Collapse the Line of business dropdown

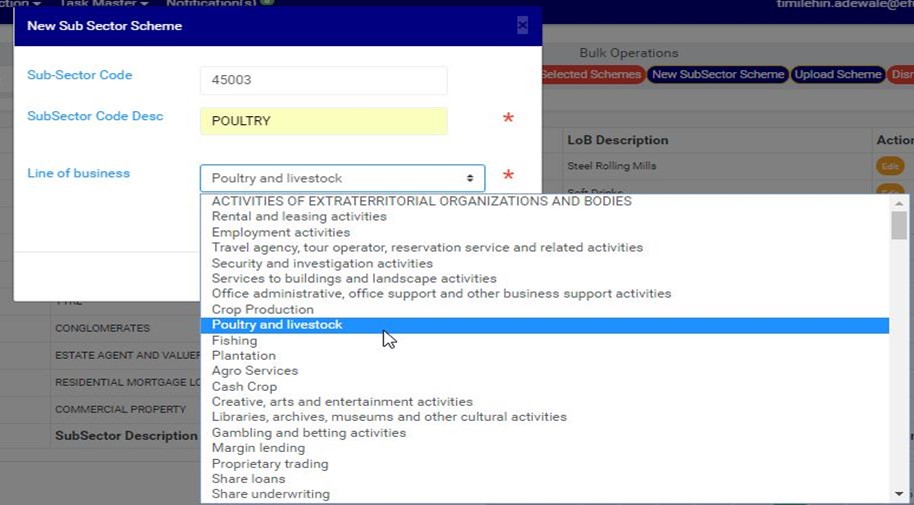[342, 178]
